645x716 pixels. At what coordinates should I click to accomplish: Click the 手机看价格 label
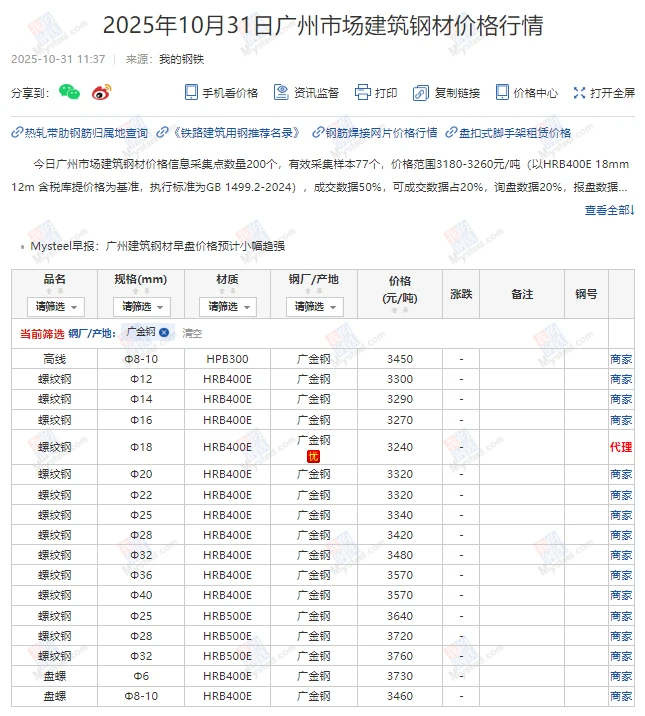(x=230, y=93)
